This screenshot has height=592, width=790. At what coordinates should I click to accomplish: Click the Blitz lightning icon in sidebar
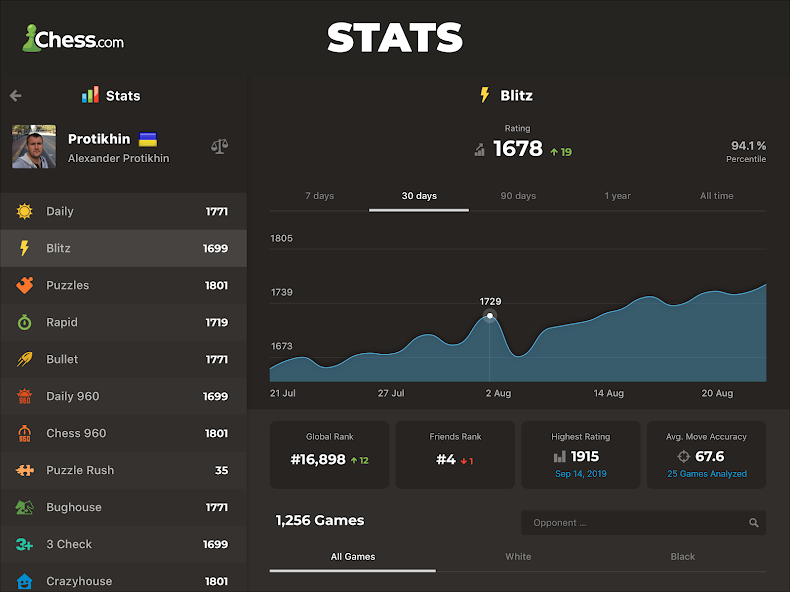coord(24,248)
